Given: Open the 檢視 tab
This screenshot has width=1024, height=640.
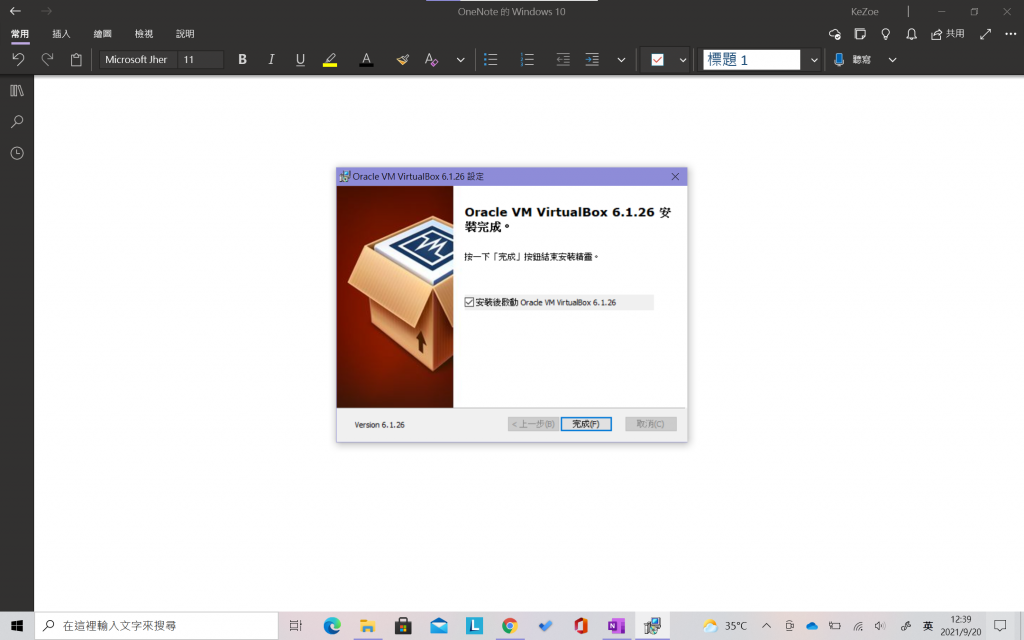Looking at the screenshot, I should tap(144, 34).
